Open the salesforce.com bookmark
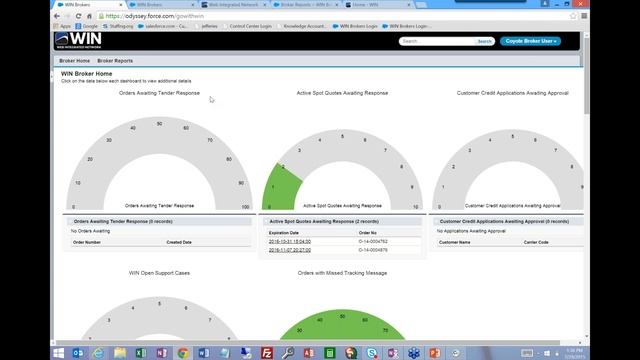The width and height of the screenshot is (640, 360). tap(162, 26)
